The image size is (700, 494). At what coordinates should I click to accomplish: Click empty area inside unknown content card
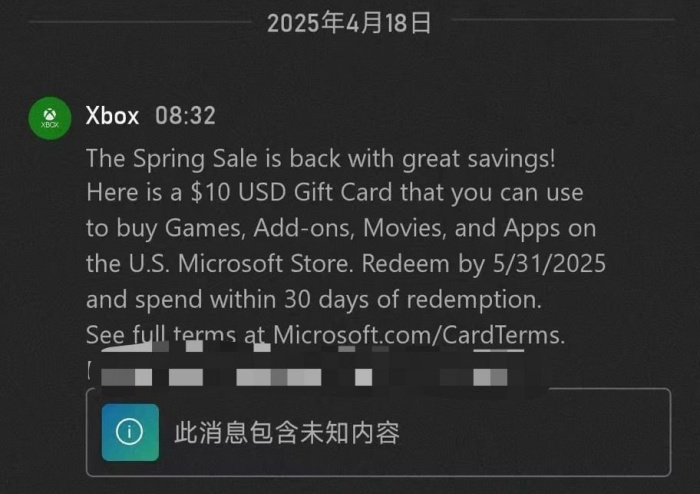tap(536, 432)
